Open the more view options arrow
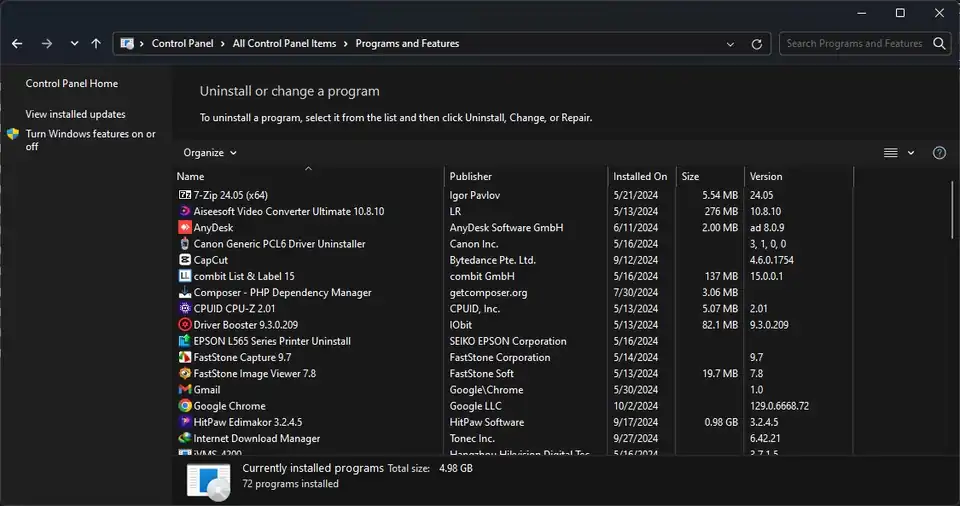The width and height of the screenshot is (960, 506). 911,153
